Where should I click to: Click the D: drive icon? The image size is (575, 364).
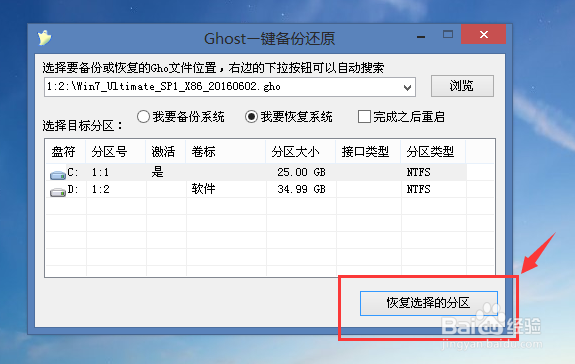click(58, 192)
